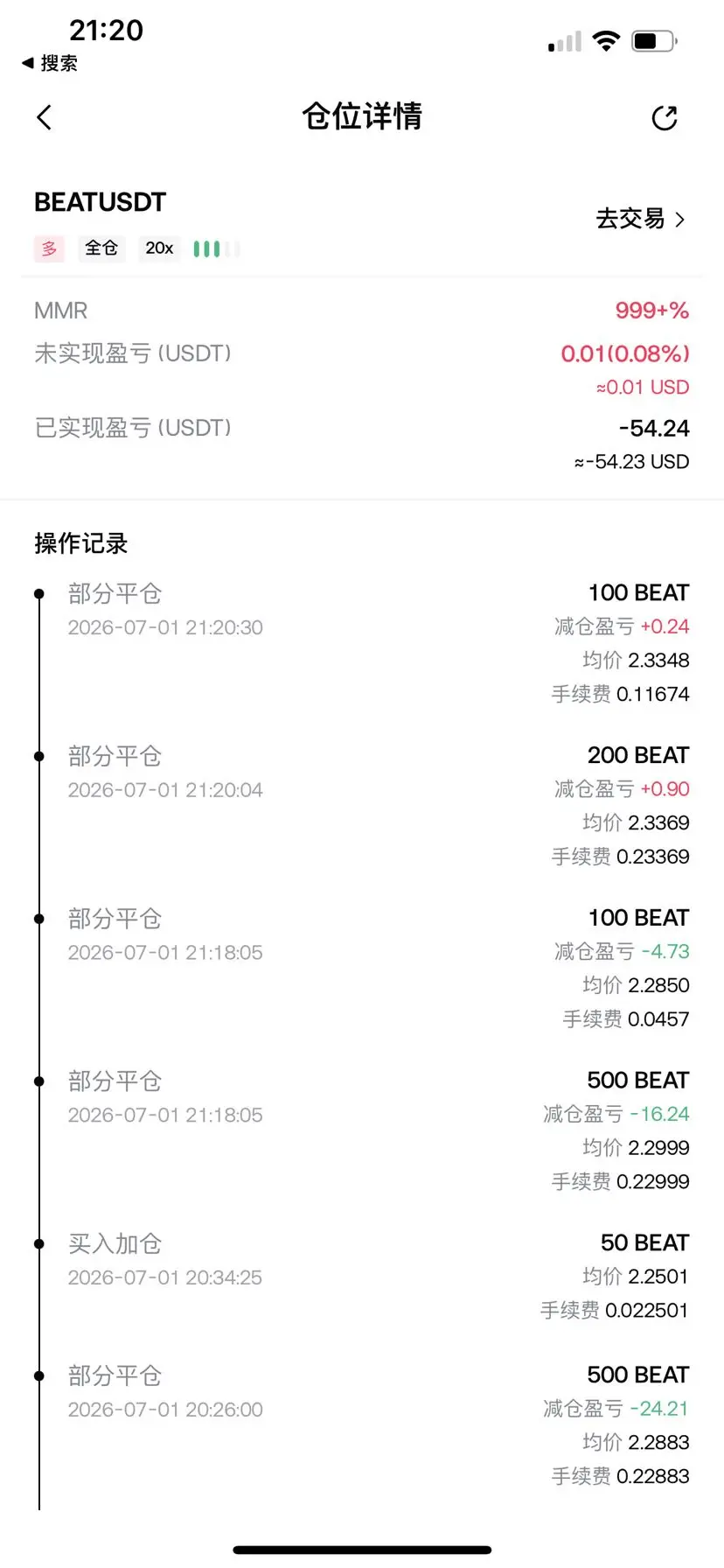The width and height of the screenshot is (724, 1568).
Task: Tap the 已实现盈亏 -54.24 value
Action: point(654,428)
